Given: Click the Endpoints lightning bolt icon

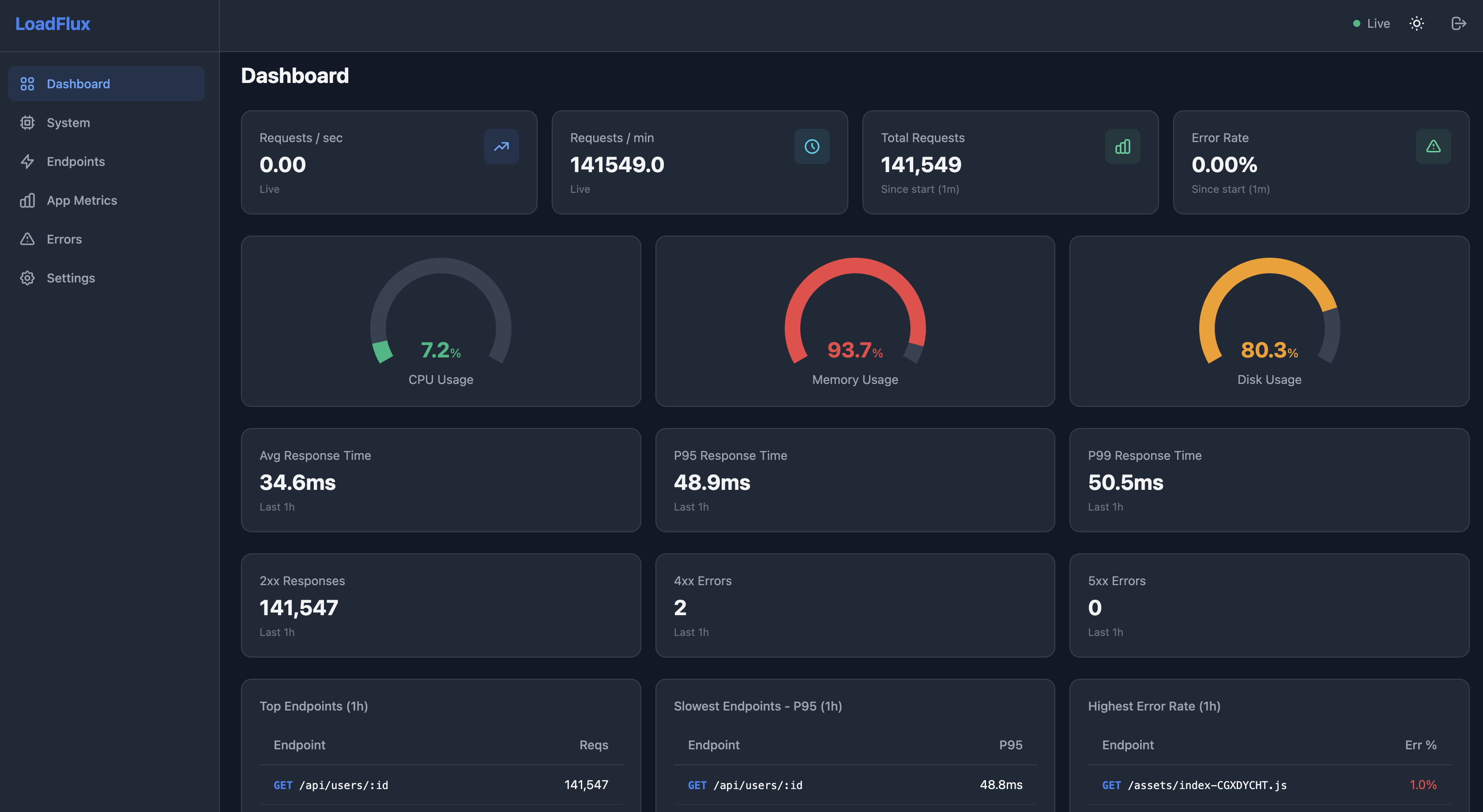Looking at the screenshot, I should 27,161.
